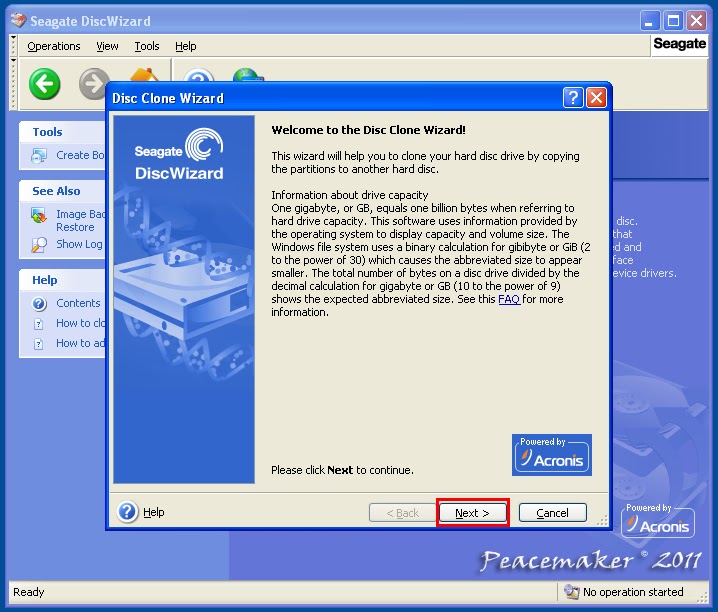The image size is (718, 612).
Task: Minimize the Seagate DiscWizard main window
Action: 649,21
